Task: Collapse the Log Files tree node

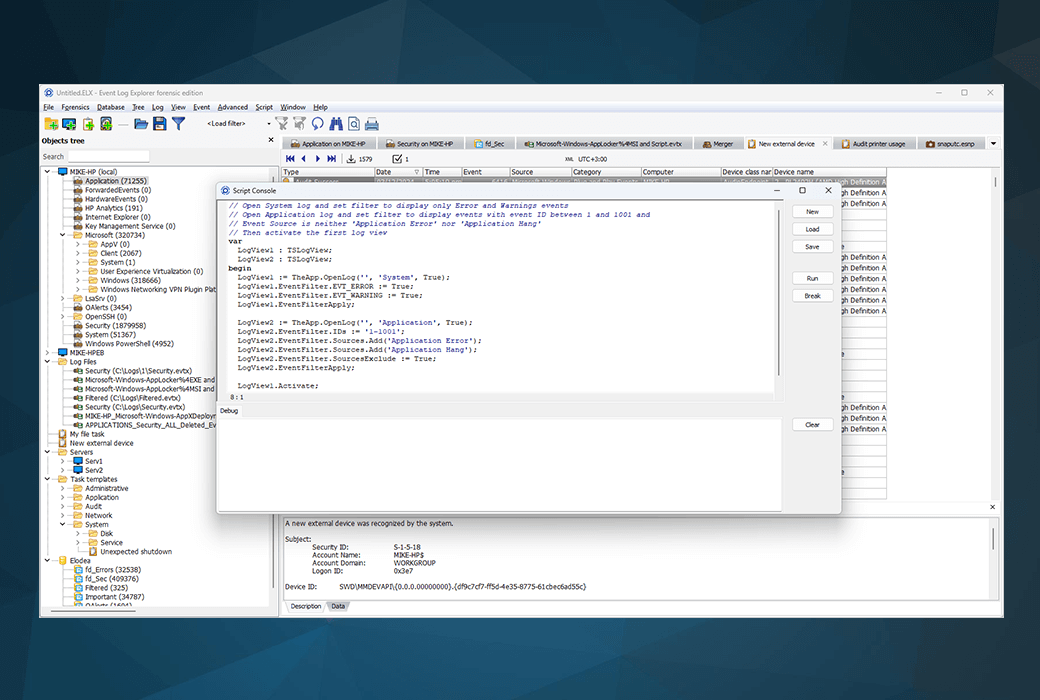Action: [x=48, y=362]
